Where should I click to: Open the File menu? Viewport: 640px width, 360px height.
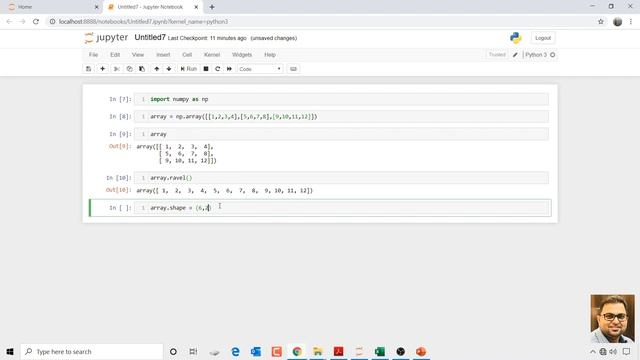93,55
